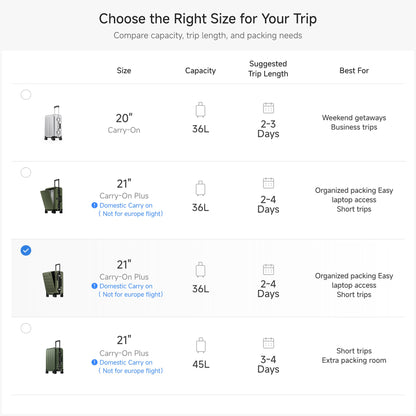Image resolution: width=416 pixels, height=416 pixels.
Task: Click the luggage capacity icon above 45L
Action: click(x=201, y=345)
